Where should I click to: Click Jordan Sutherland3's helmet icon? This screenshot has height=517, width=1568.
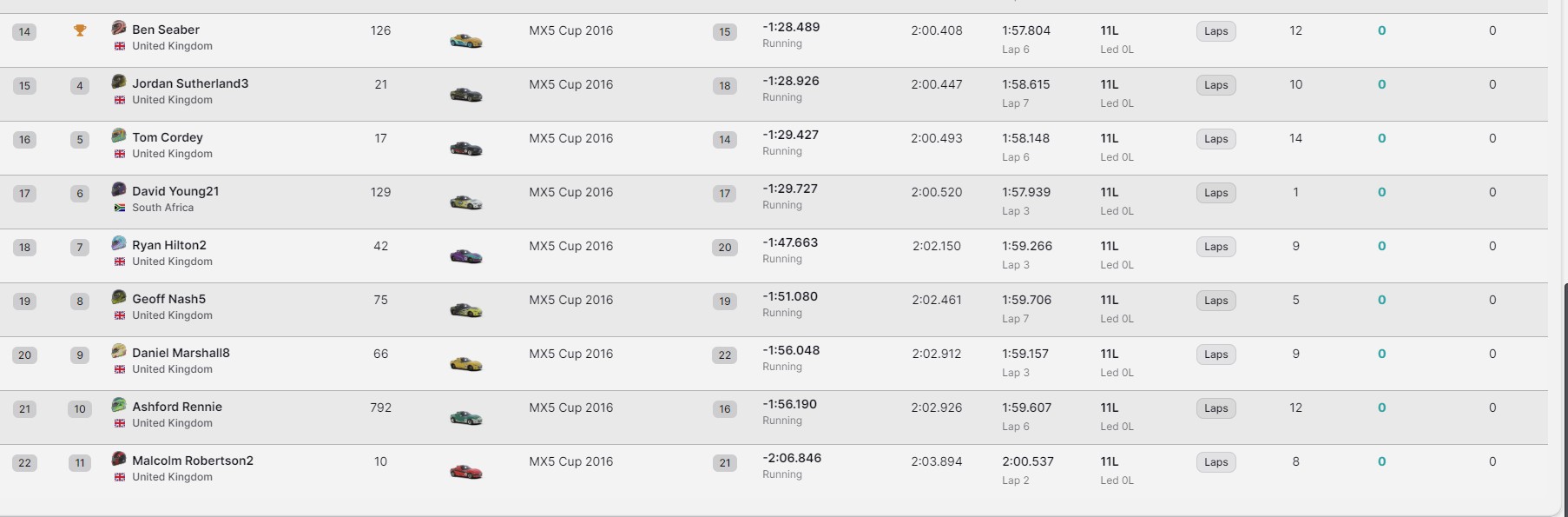(x=119, y=83)
